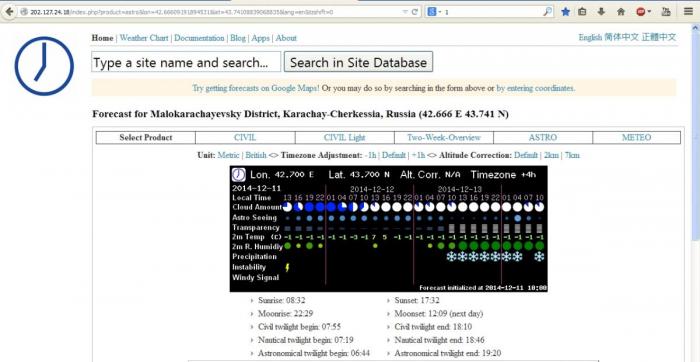Switch language to 正體中文

point(659,37)
